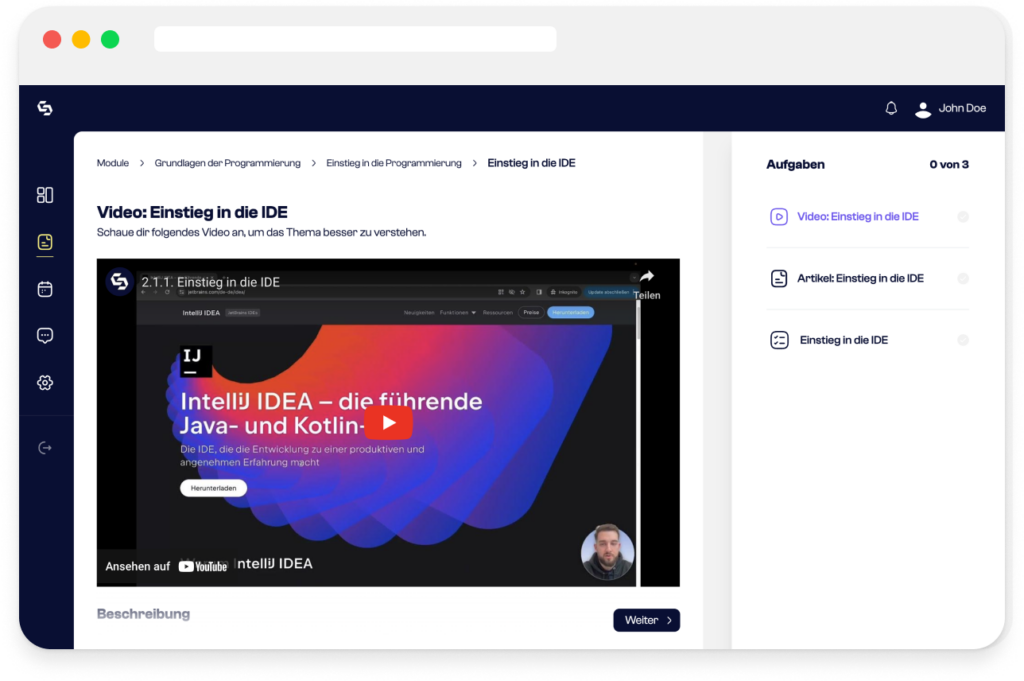Open Einstieg in die Programmierung breadcrumb

point(394,163)
